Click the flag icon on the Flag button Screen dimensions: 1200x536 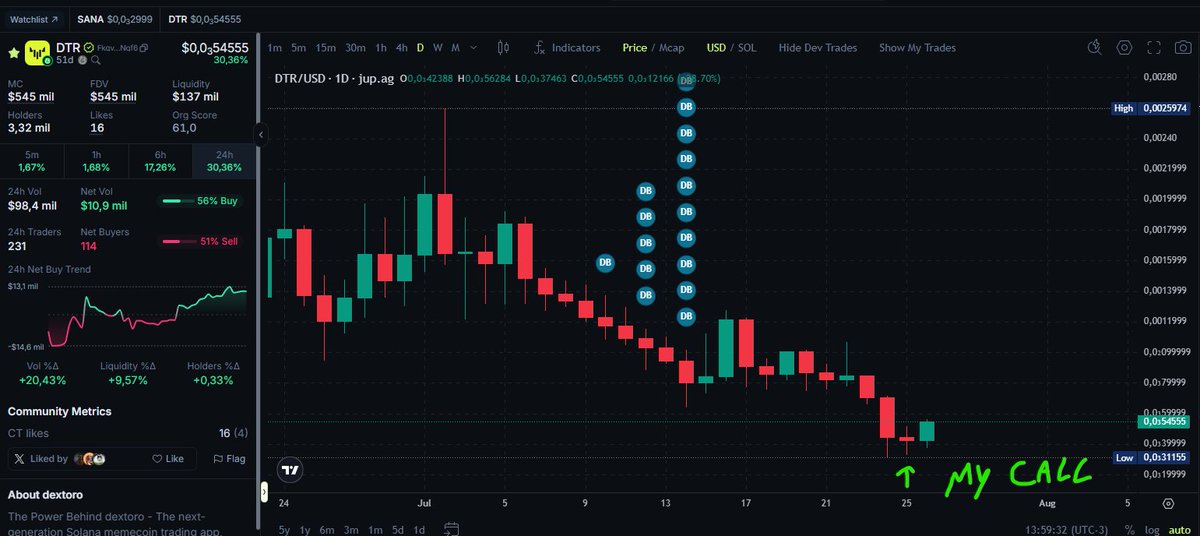coord(218,459)
